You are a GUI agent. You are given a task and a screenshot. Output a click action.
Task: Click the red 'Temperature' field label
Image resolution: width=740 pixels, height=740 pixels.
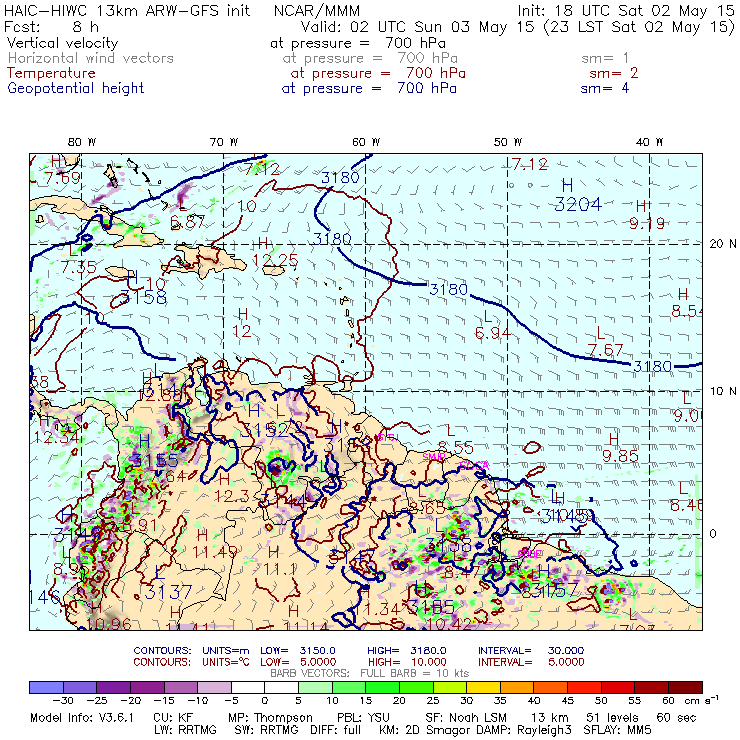click(51, 73)
